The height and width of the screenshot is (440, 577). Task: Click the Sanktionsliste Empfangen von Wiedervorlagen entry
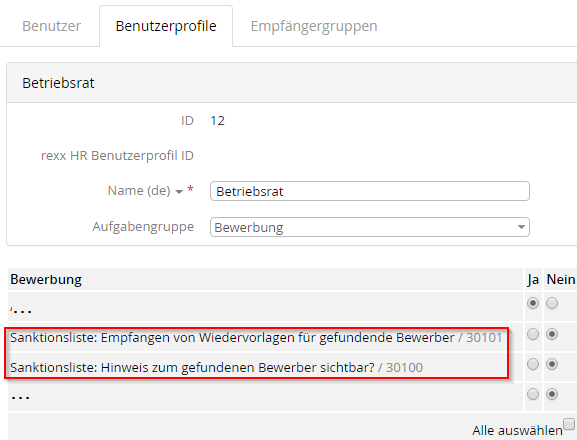[x=256, y=337]
